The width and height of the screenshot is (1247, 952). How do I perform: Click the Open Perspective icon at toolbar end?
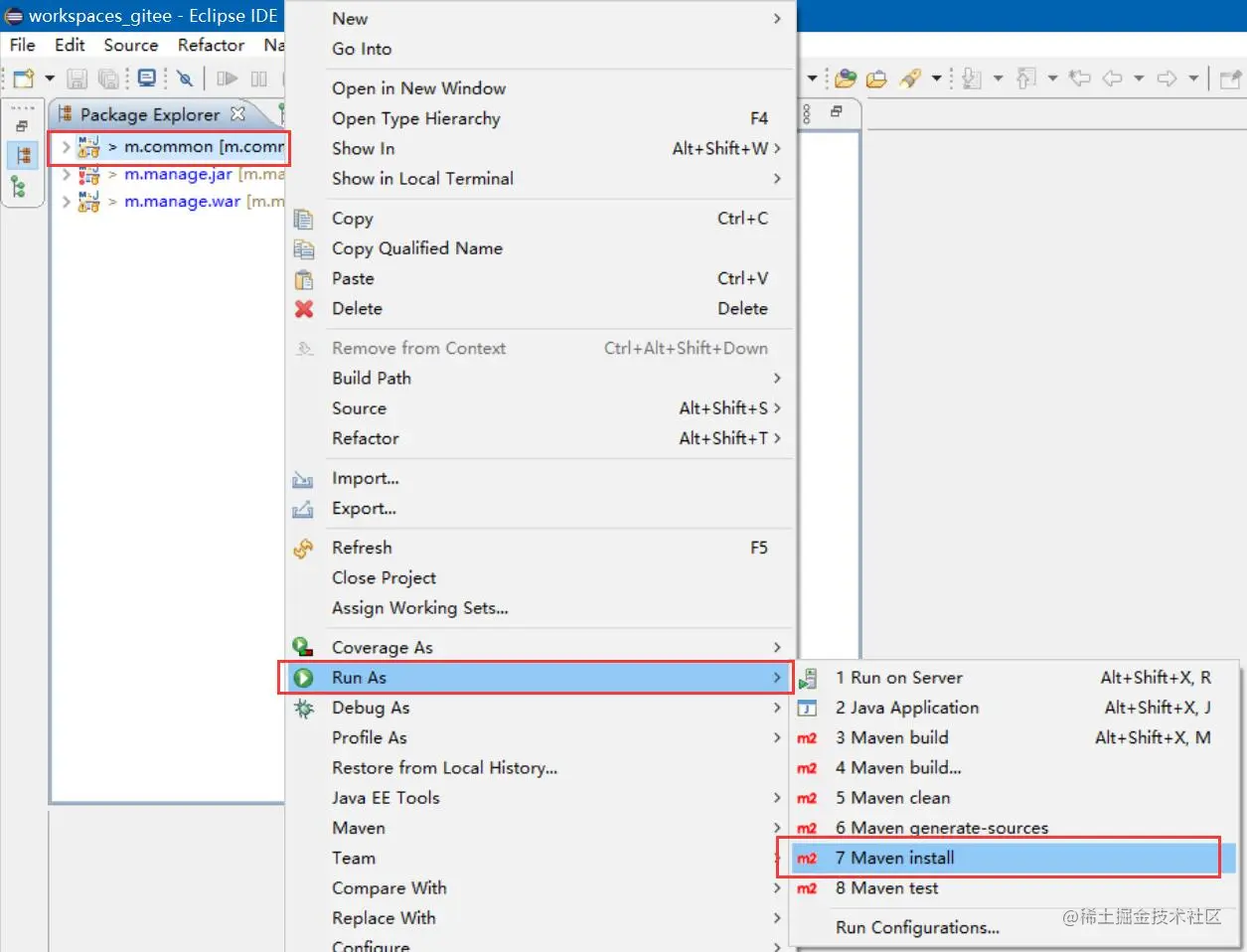(1230, 79)
